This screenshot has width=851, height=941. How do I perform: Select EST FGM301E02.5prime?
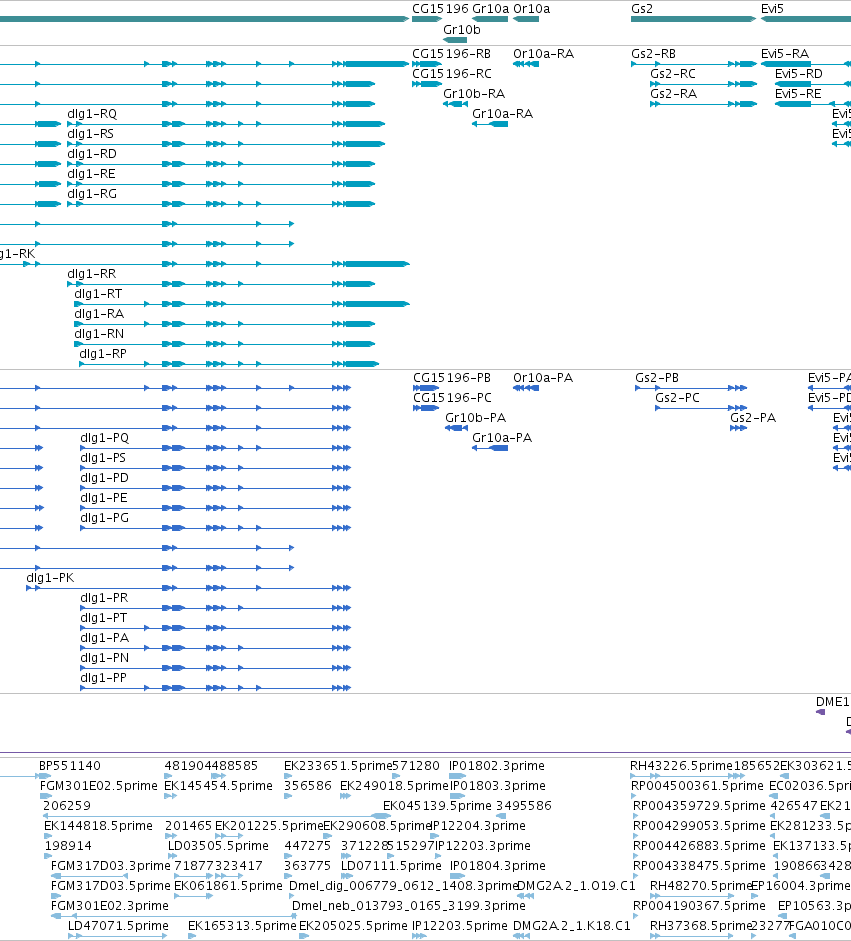pyautogui.click(x=98, y=786)
